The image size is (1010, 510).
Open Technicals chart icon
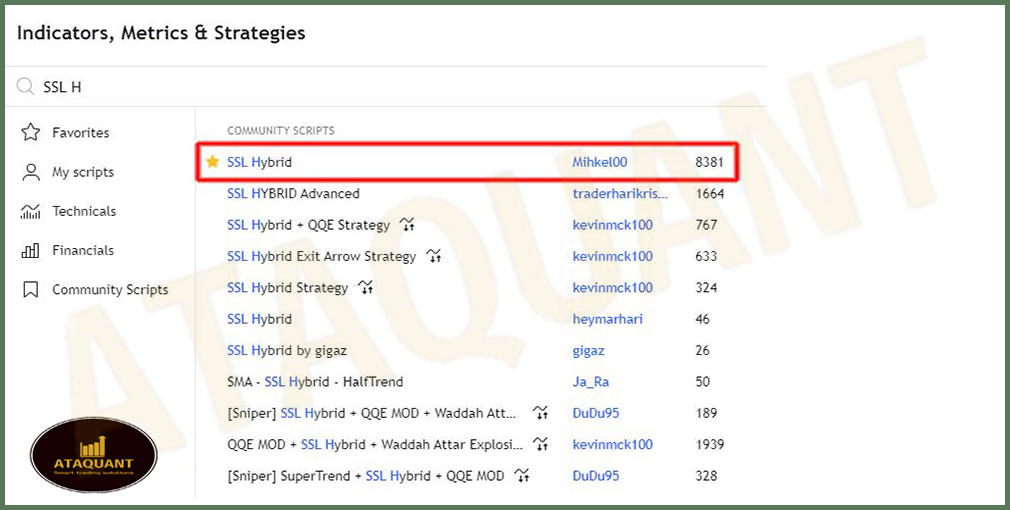(30, 211)
